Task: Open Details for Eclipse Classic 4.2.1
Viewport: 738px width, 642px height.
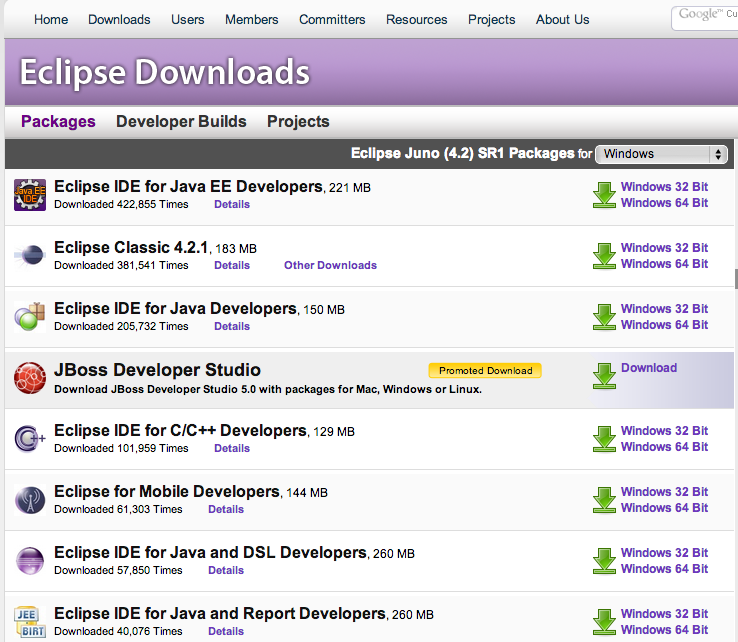Action: (232, 265)
